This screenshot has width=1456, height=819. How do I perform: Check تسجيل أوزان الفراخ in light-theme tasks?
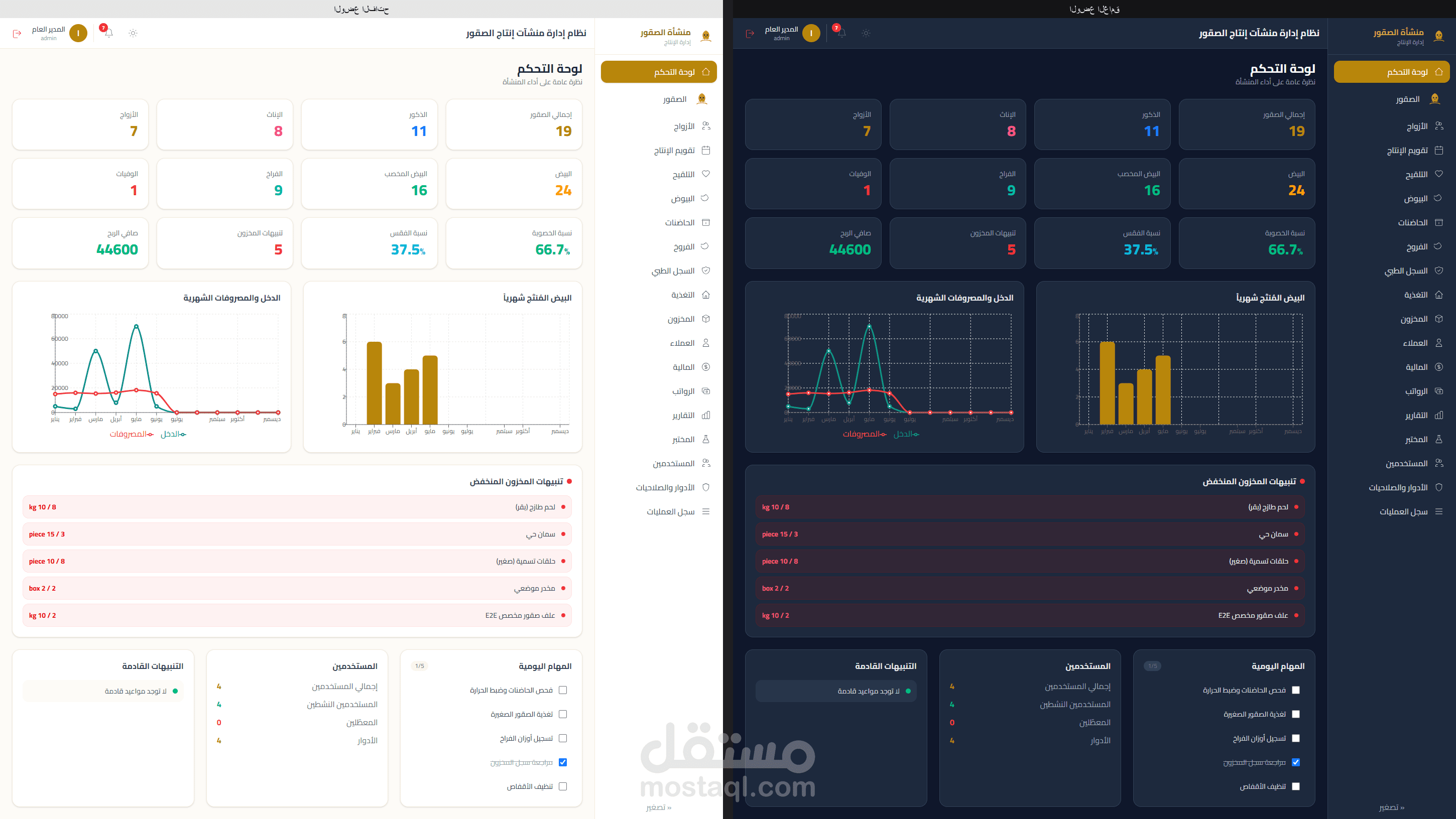tap(562, 738)
